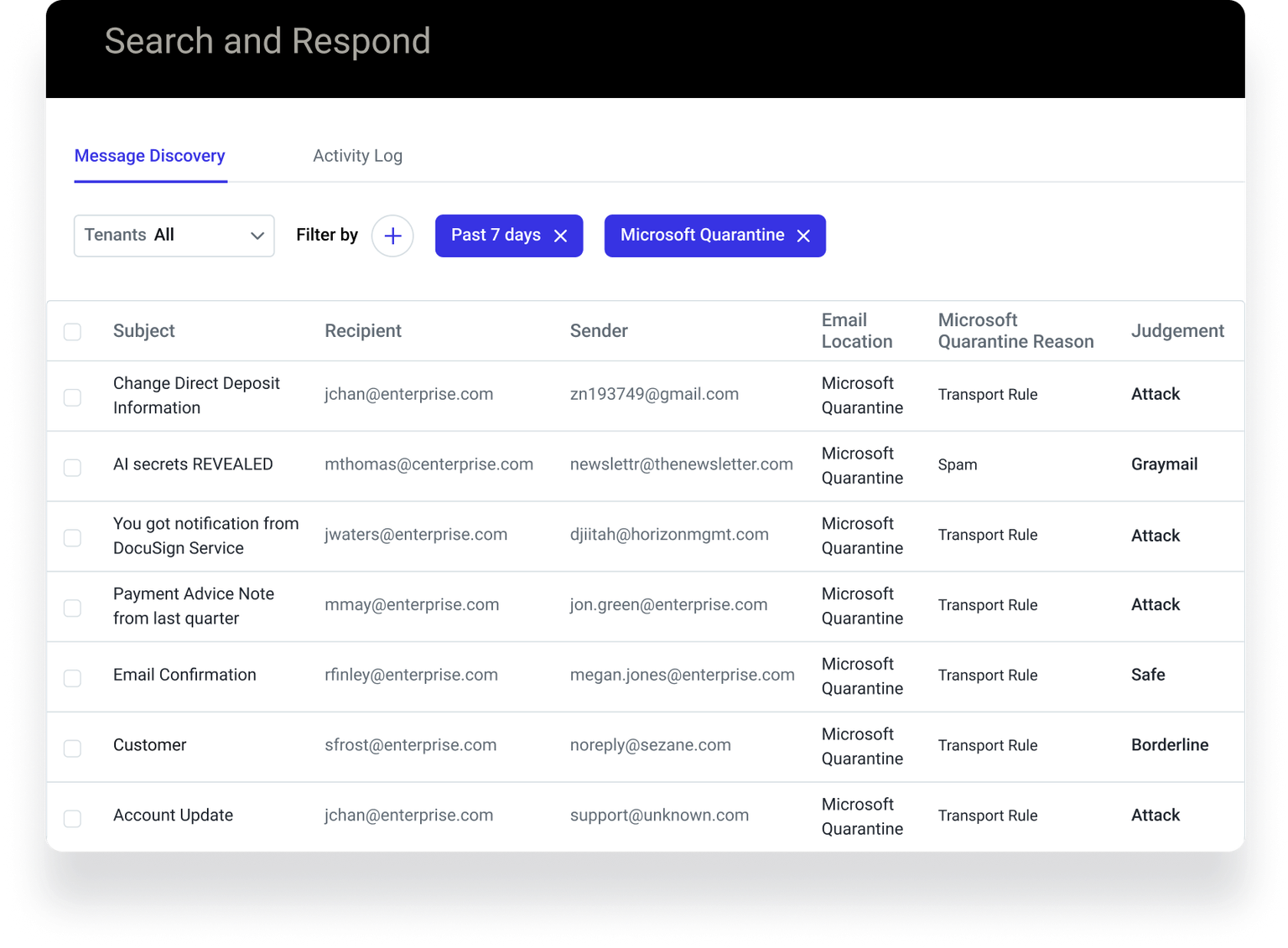This screenshot has height=948, width=1288.
Task: Check the Account Update row checkbox
Action: point(73,818)
